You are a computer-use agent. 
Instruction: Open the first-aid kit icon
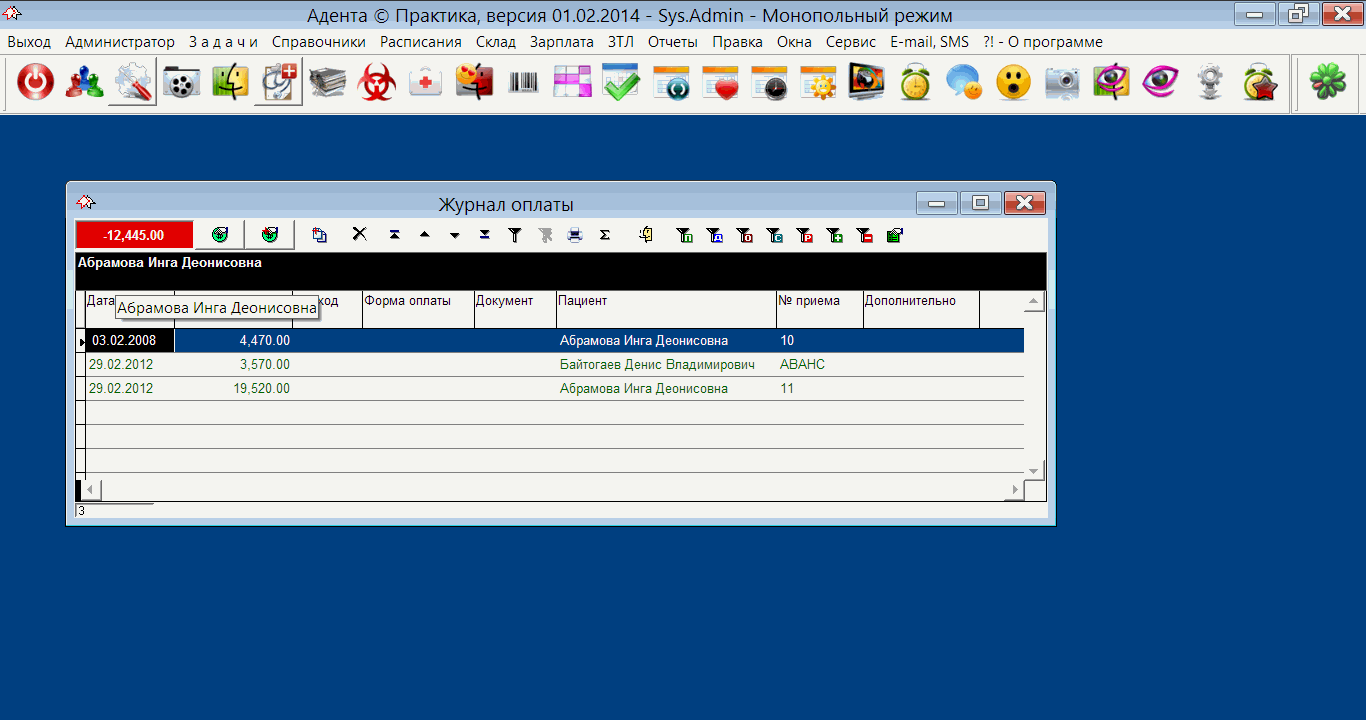point(426,83)
